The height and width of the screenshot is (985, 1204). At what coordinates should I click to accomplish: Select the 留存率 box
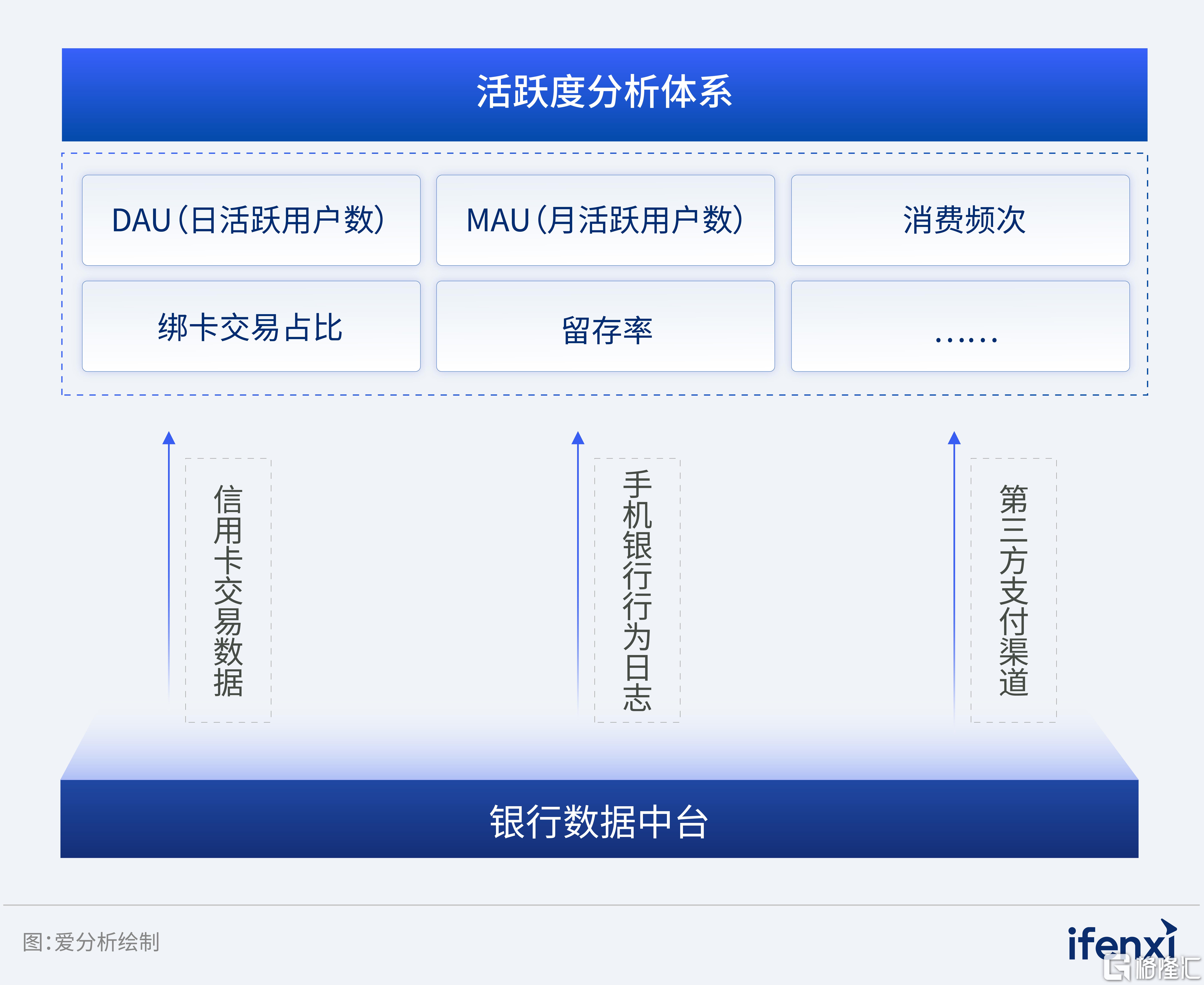605,326
